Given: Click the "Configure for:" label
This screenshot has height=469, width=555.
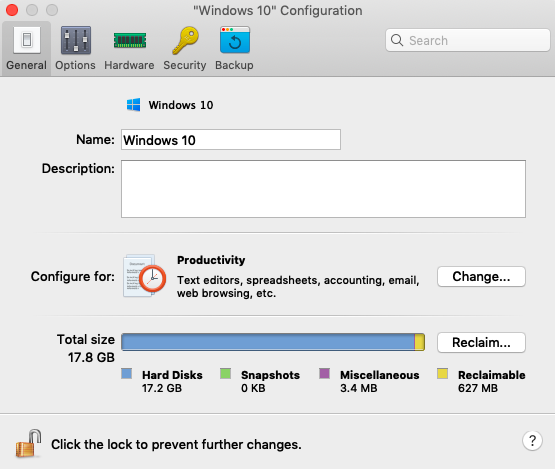Looking at the screenshot, I should coord(73,276).
